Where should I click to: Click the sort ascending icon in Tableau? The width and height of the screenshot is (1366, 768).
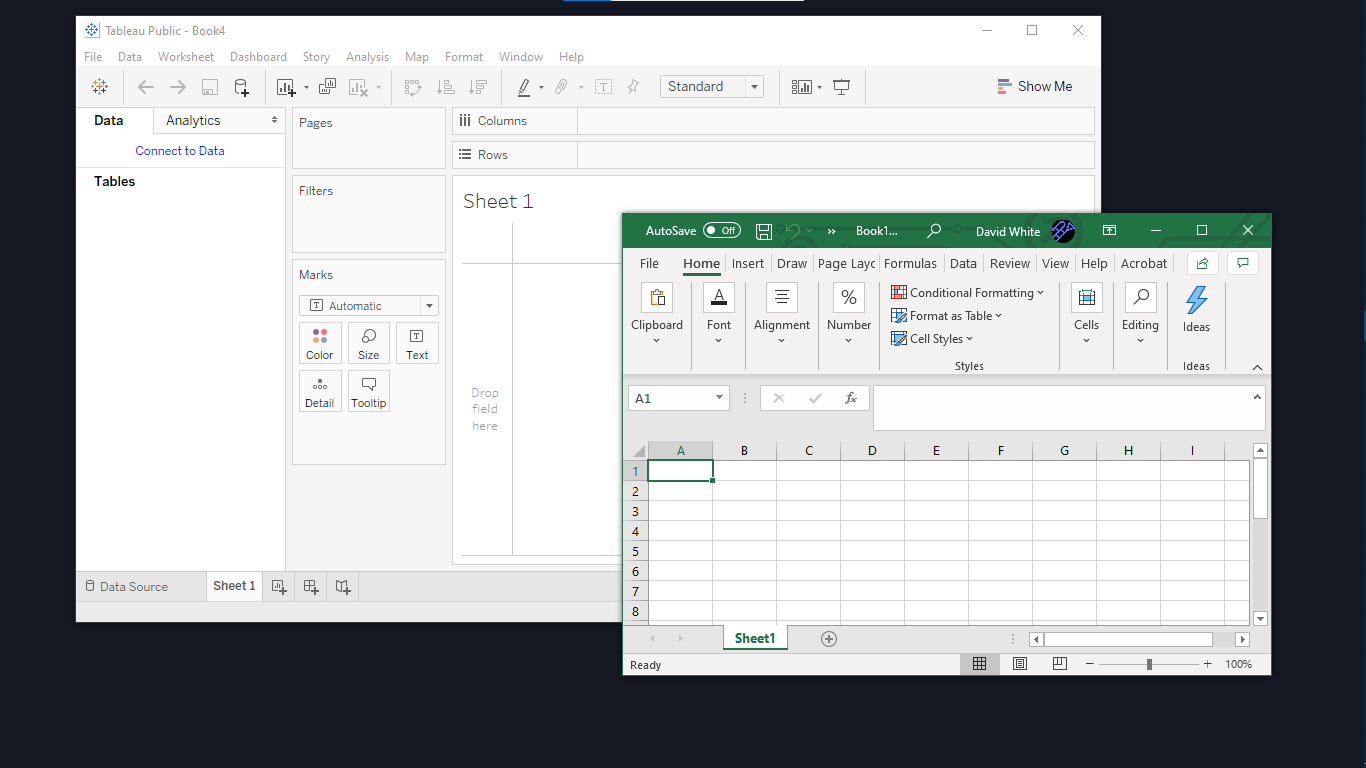pyautogui.click(x=445, y=87)
